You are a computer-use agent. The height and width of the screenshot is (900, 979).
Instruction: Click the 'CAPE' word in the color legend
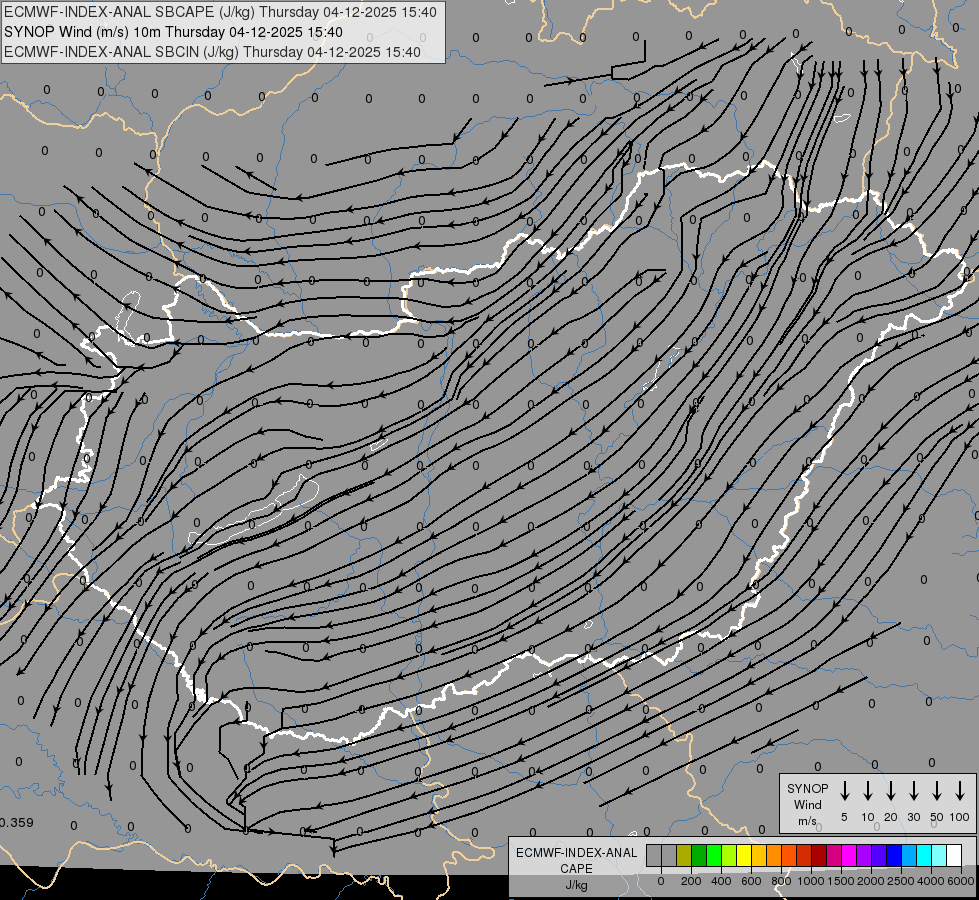coord(576,868)
